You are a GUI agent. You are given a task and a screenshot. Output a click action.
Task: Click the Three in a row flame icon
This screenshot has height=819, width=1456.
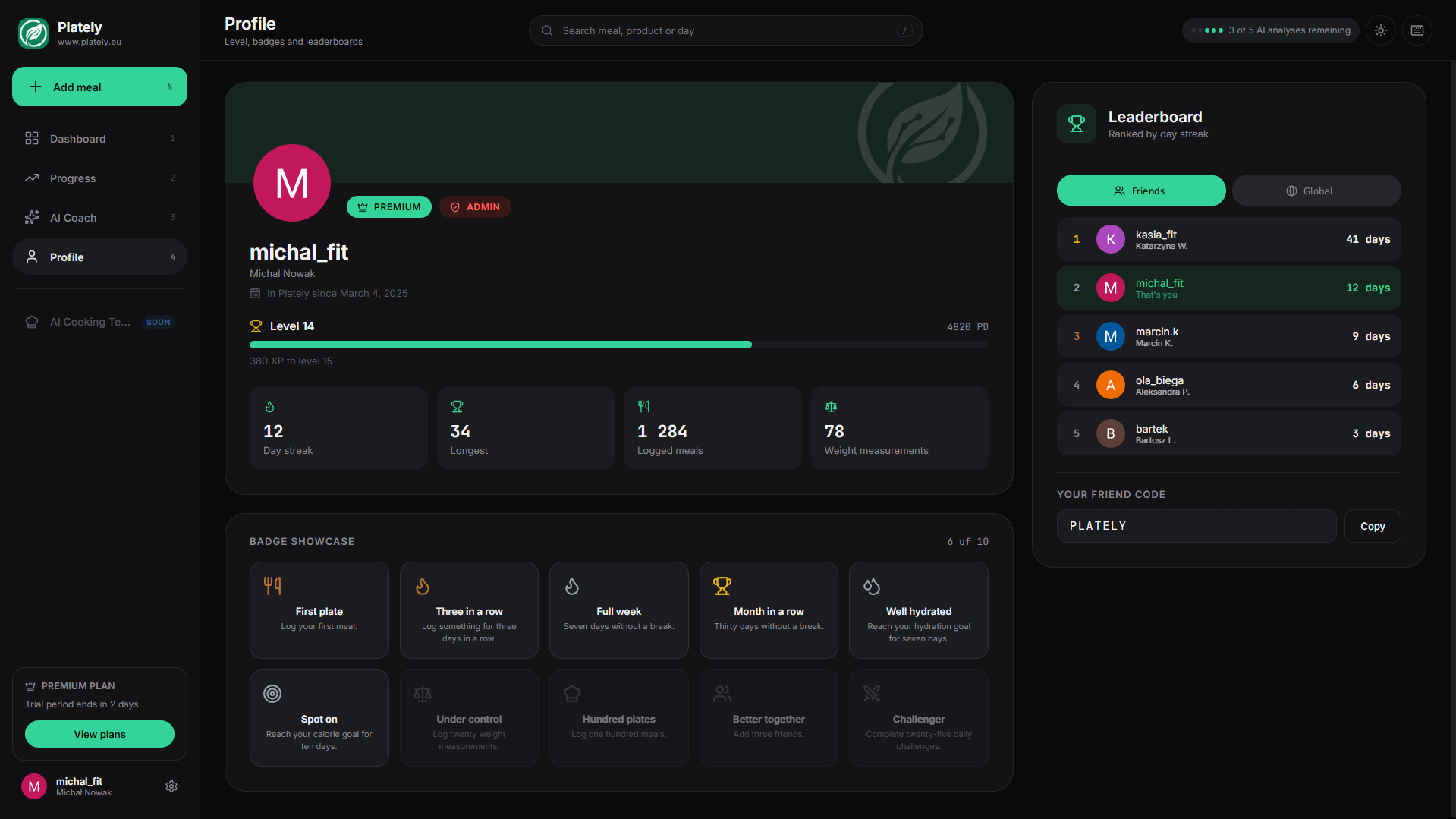tap(423, 586)
